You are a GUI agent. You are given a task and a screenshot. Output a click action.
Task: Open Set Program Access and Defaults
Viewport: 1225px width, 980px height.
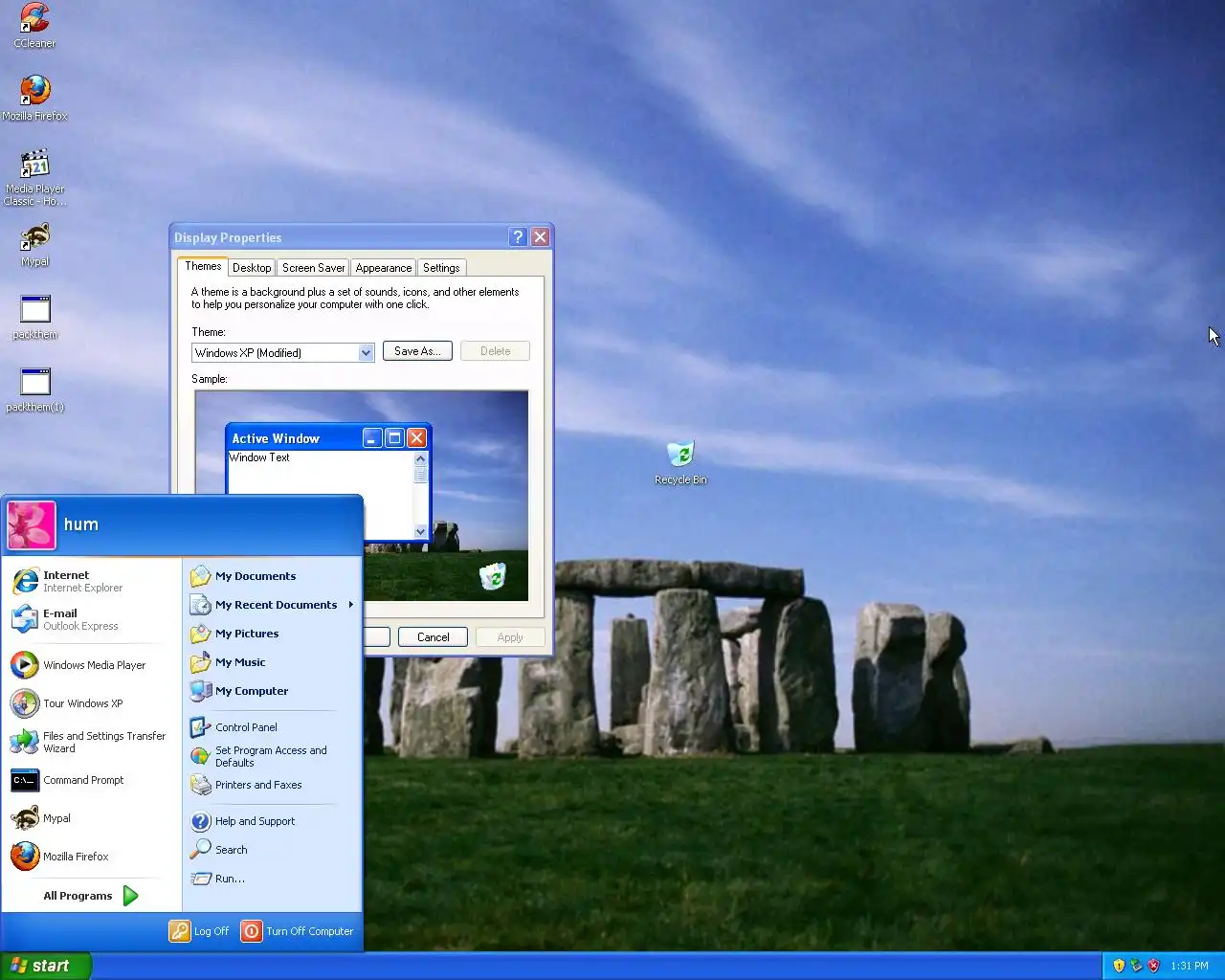(272, 756)
